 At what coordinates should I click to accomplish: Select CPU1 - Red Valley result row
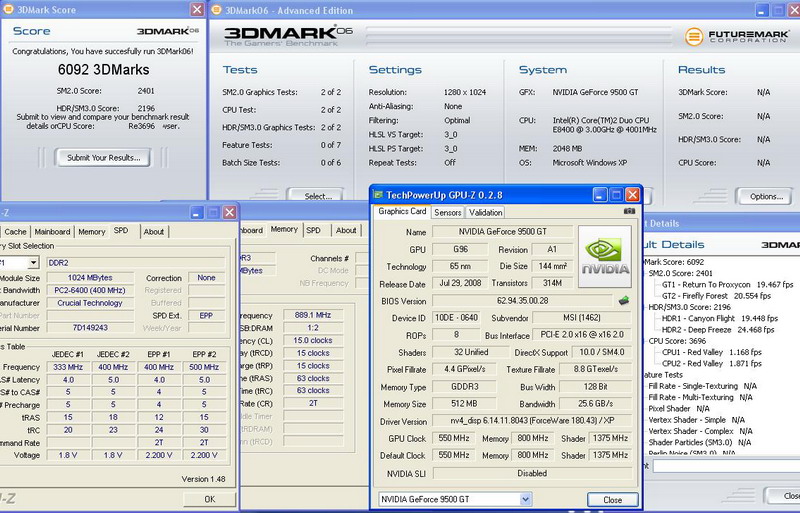(712, 352)
